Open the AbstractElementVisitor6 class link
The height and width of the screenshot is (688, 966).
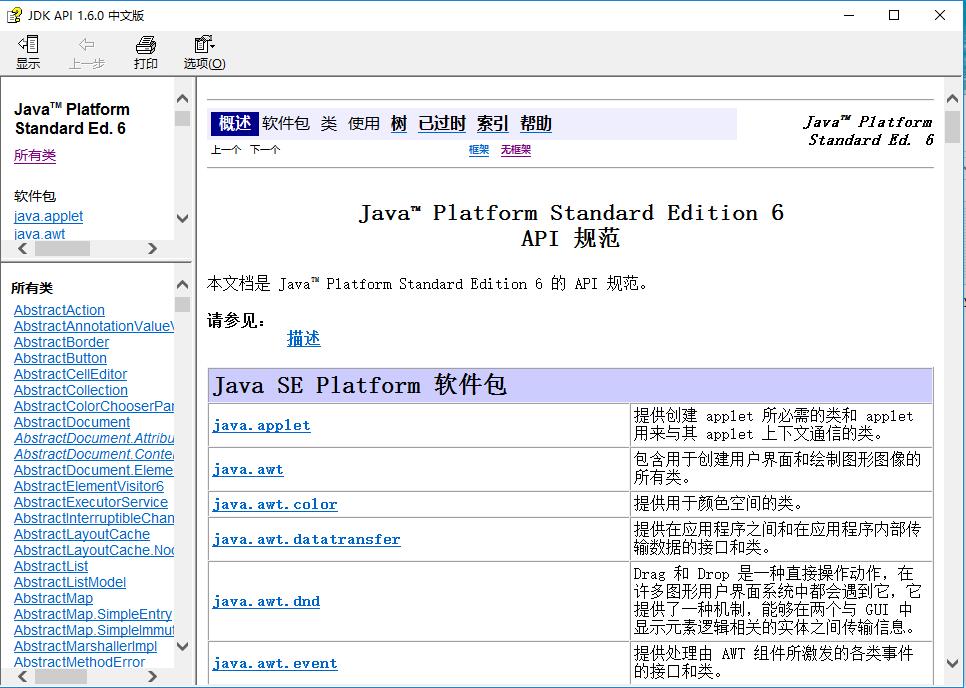pos(89,486)
